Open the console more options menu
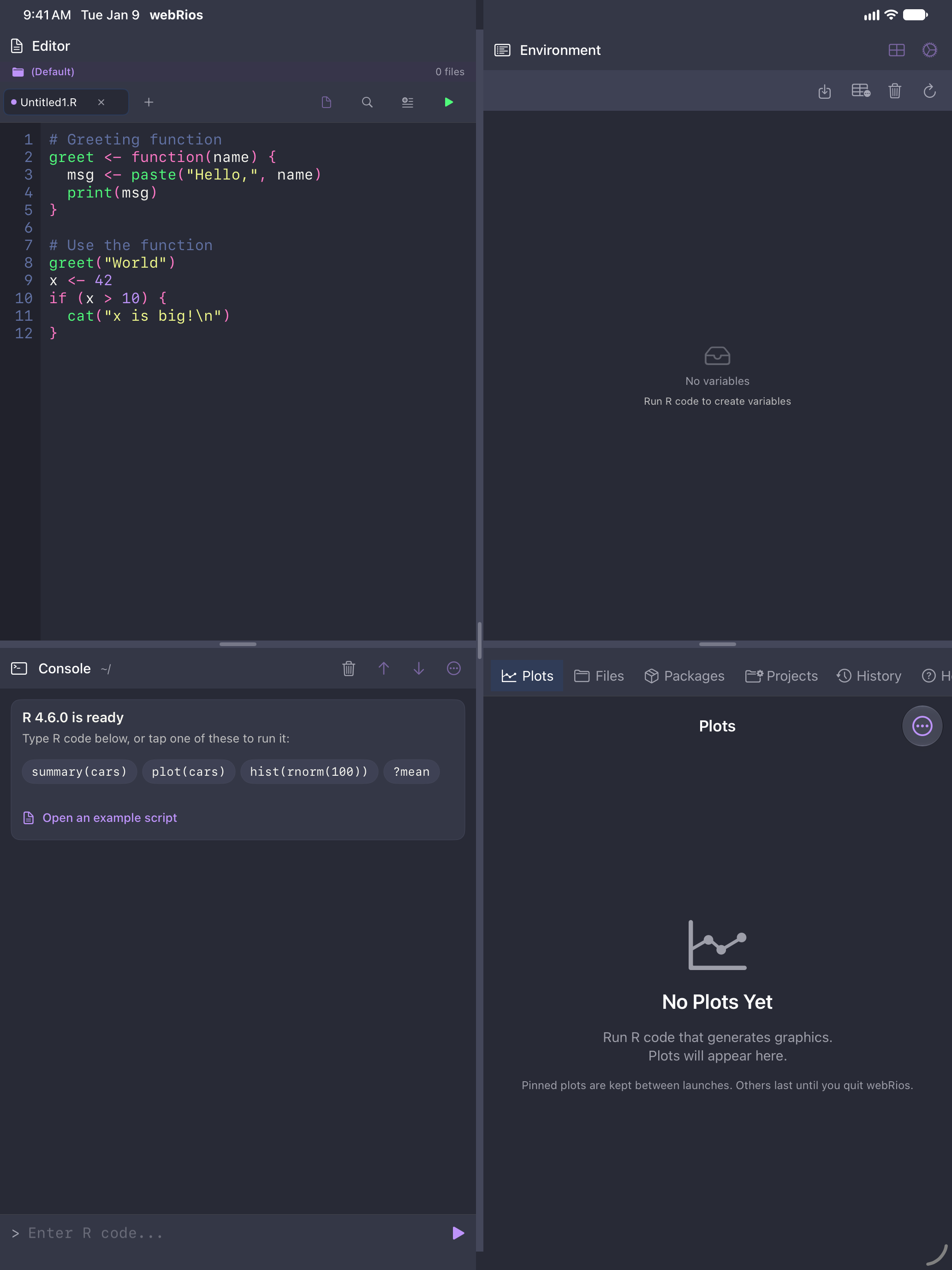 (x=454, y=668)
